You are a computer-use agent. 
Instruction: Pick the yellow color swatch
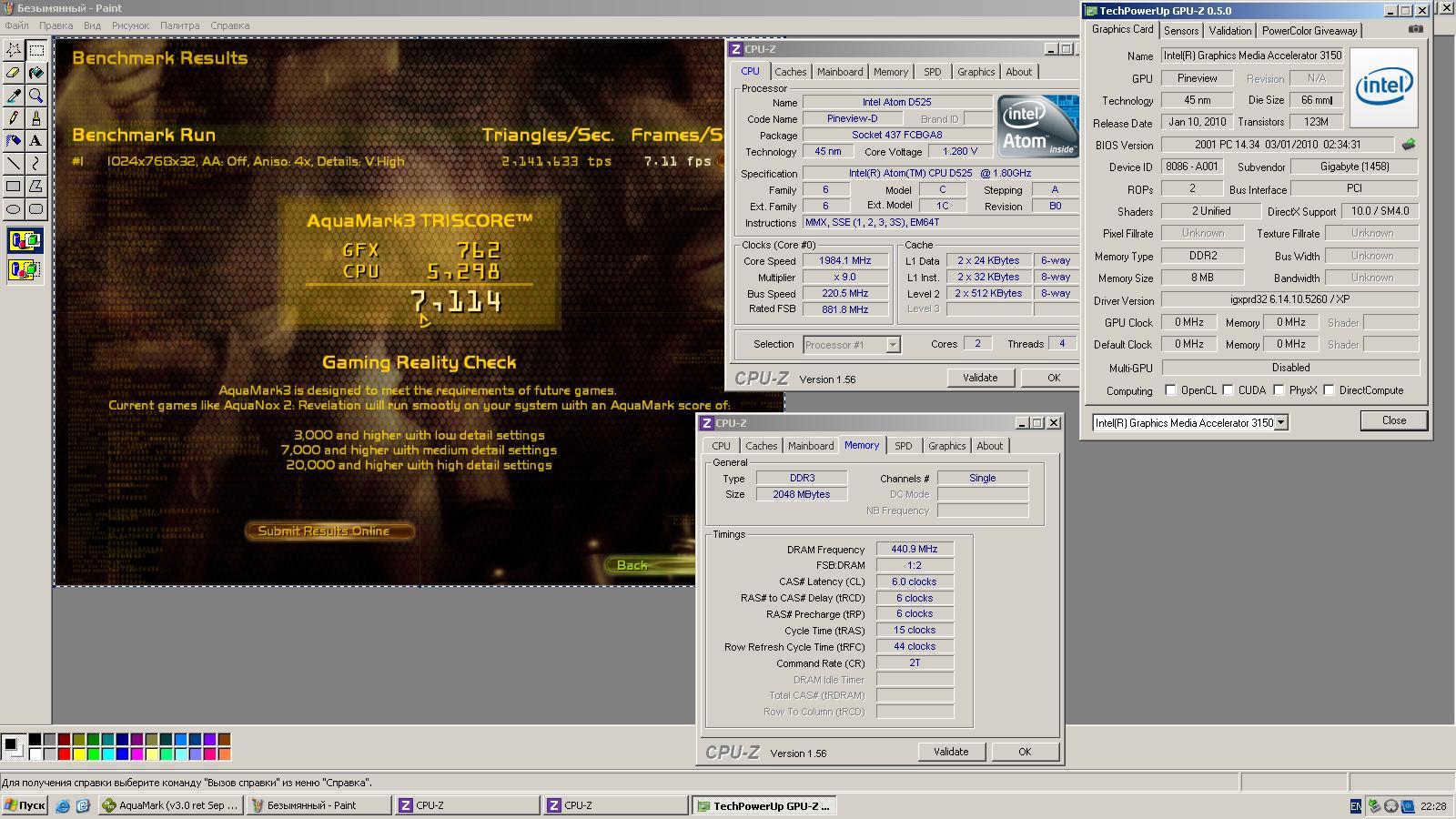tap(78, 753)
